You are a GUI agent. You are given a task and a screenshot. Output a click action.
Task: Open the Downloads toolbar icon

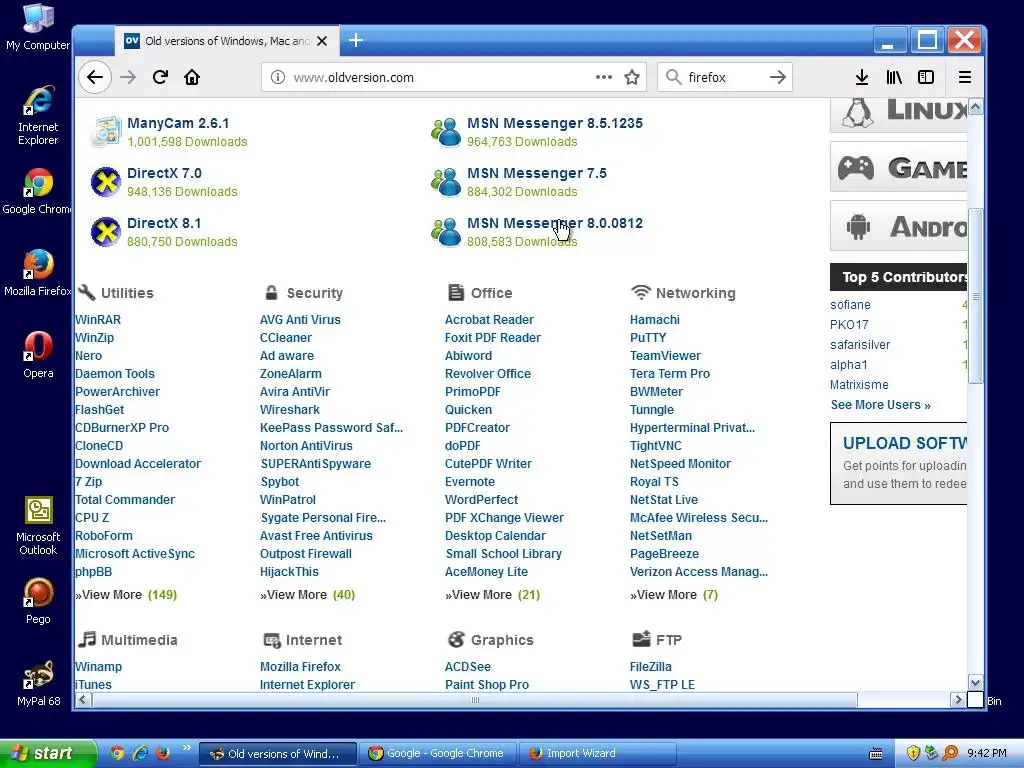pos(861,77)
